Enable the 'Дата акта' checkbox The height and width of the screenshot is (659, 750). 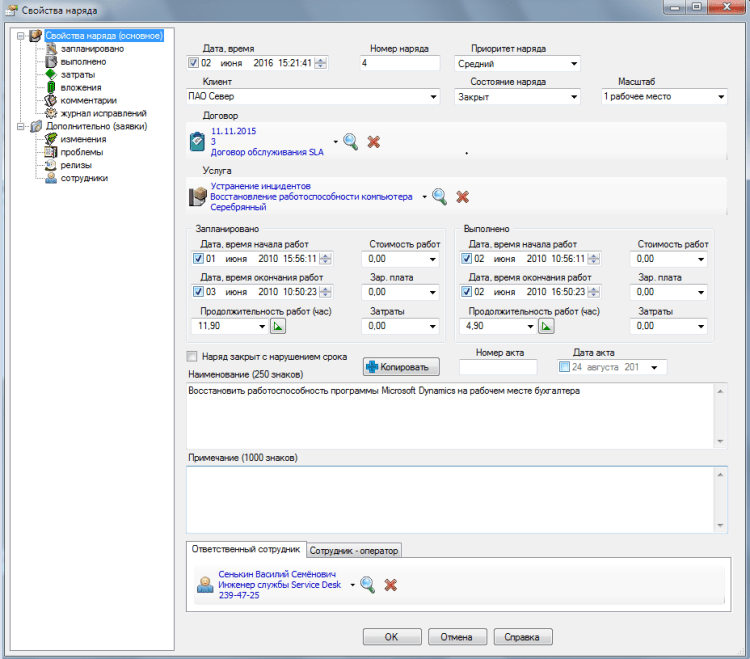564,367
